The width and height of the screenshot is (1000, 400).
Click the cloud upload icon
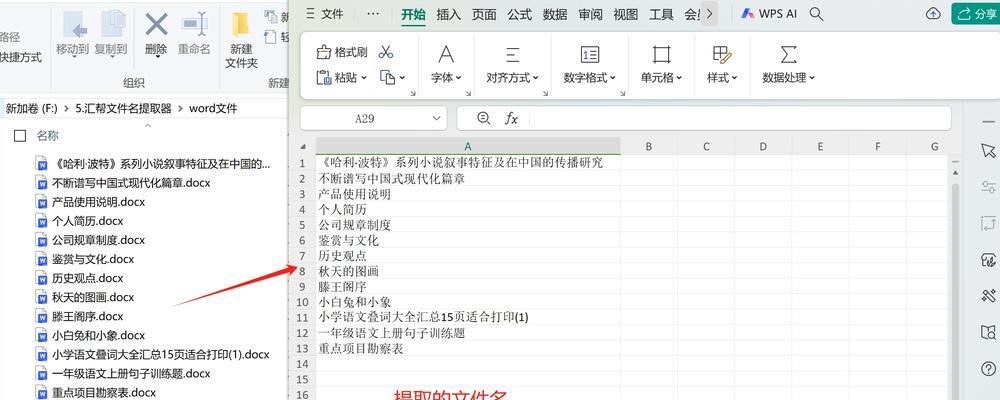click(932, 13)
